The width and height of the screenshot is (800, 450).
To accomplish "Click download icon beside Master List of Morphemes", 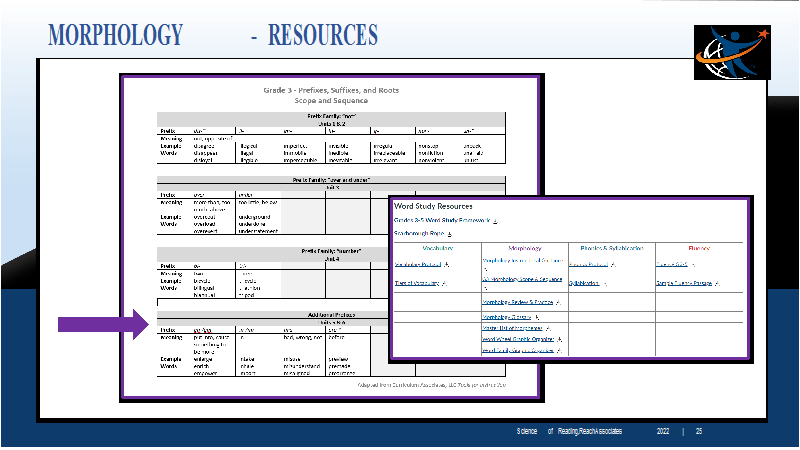I will tap(548, 329).
